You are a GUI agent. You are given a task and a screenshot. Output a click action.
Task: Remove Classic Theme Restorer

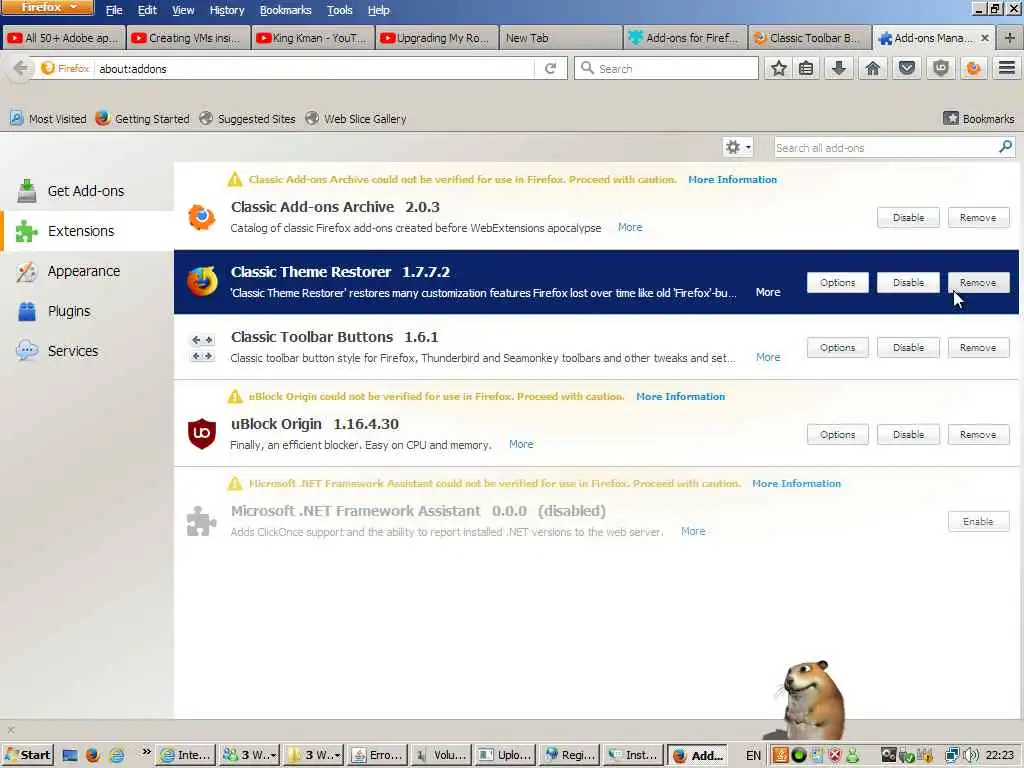pos(978,282)
